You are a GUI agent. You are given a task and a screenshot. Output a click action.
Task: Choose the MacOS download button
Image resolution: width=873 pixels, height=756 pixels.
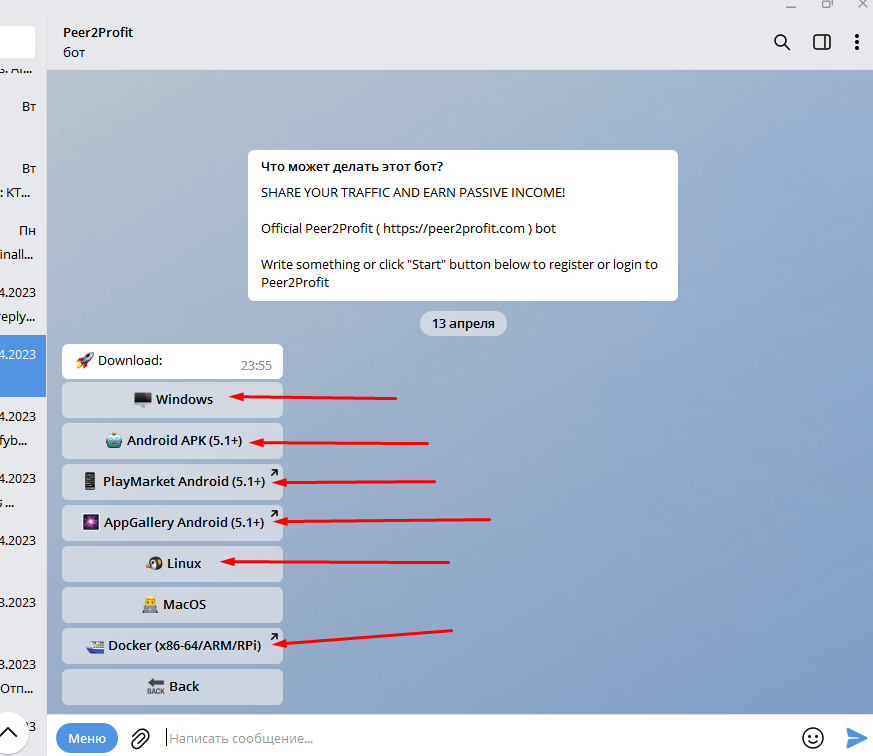tap(173, 605)
